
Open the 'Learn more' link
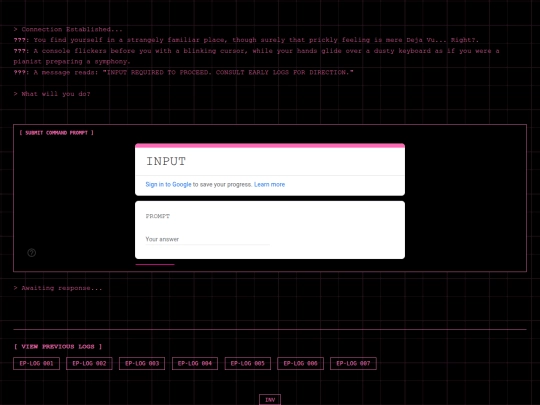(x=269, y=185)
